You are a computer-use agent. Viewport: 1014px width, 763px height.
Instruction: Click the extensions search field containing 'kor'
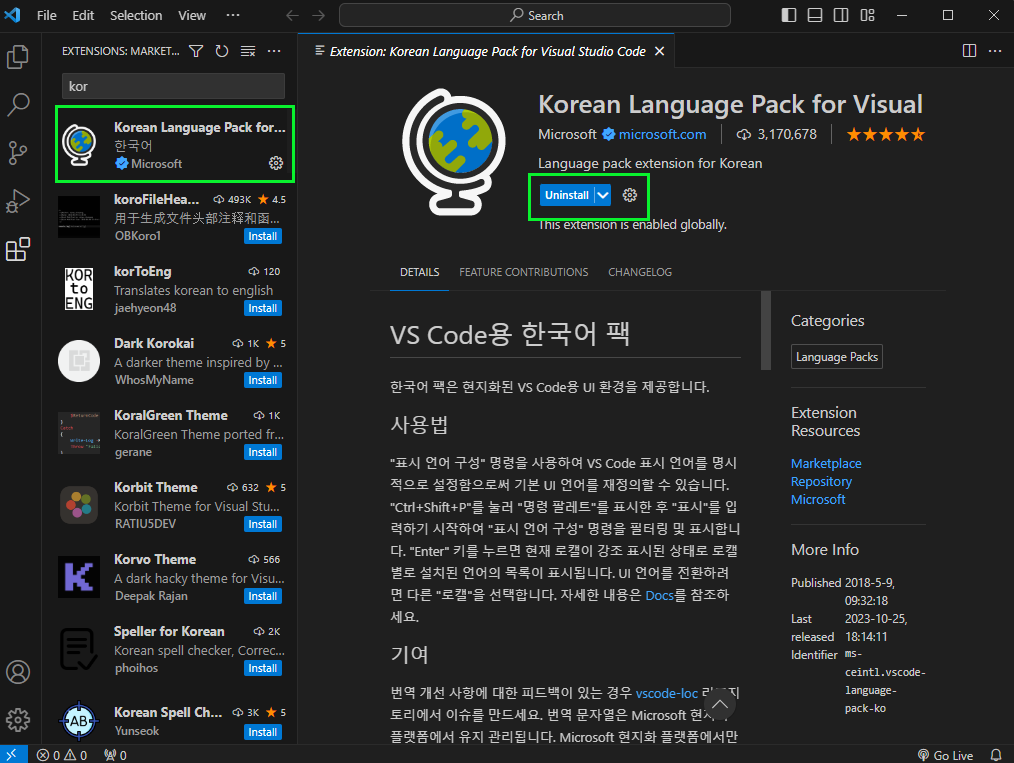pos(173,87)
